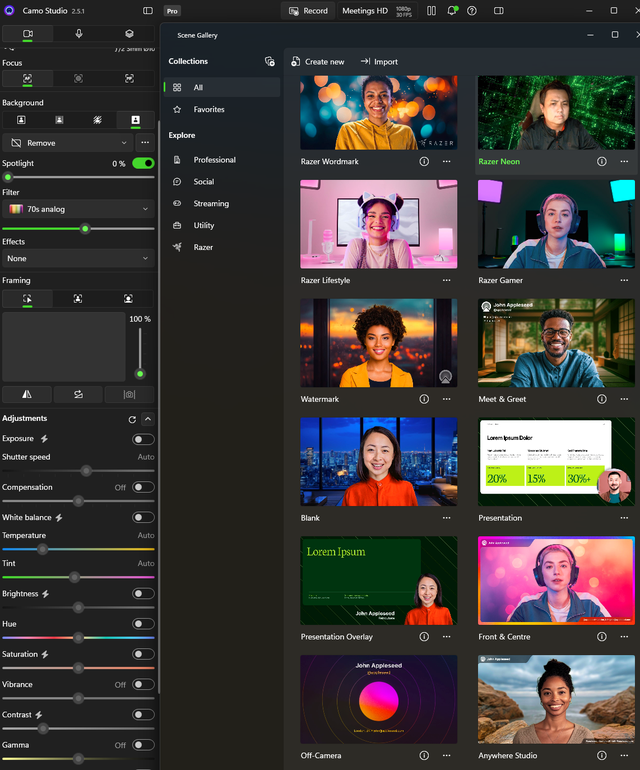Click the Import button
This screenshot has width=640, height=770.
(x=379, y=62)
